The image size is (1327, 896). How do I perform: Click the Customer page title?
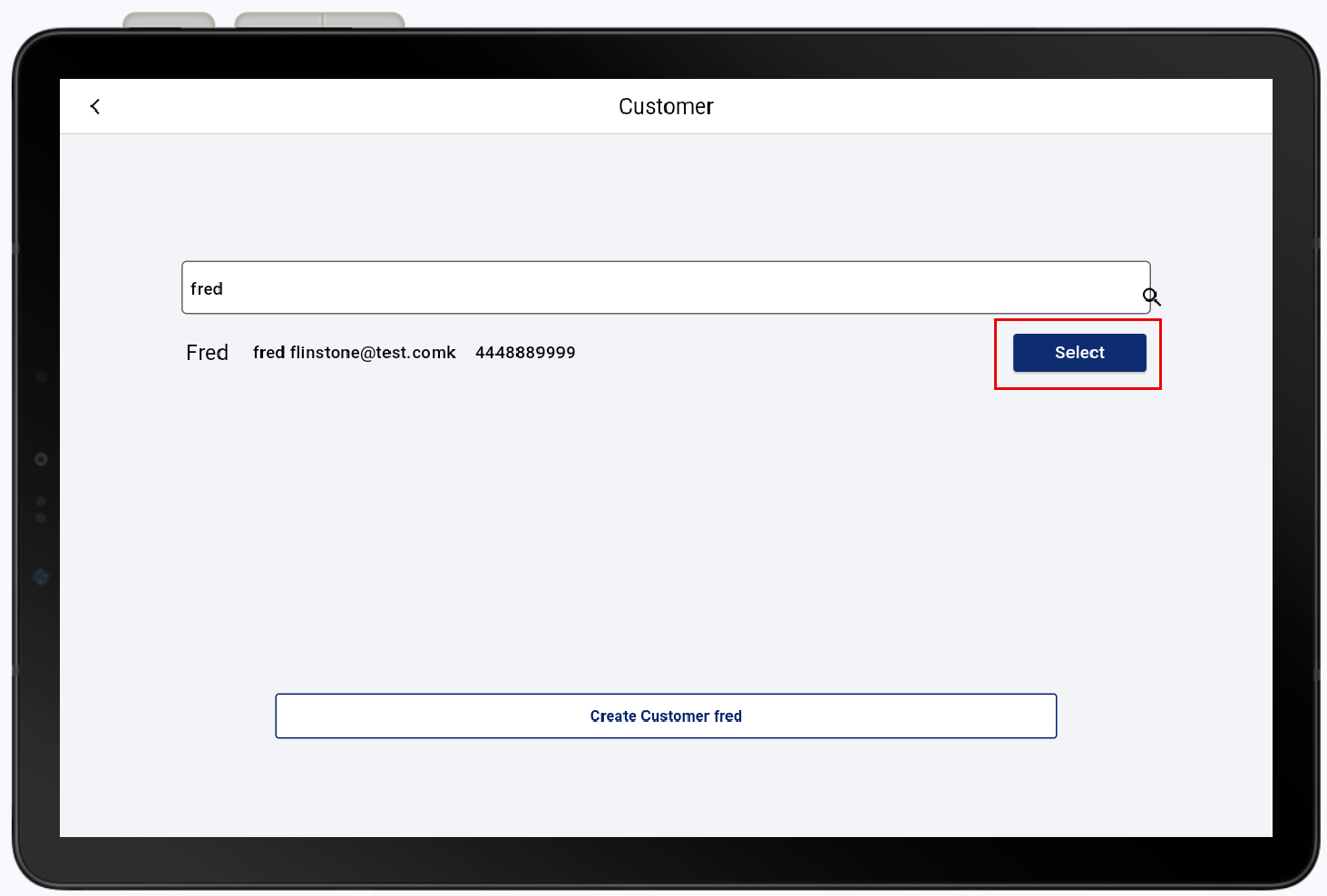point(666,107)
